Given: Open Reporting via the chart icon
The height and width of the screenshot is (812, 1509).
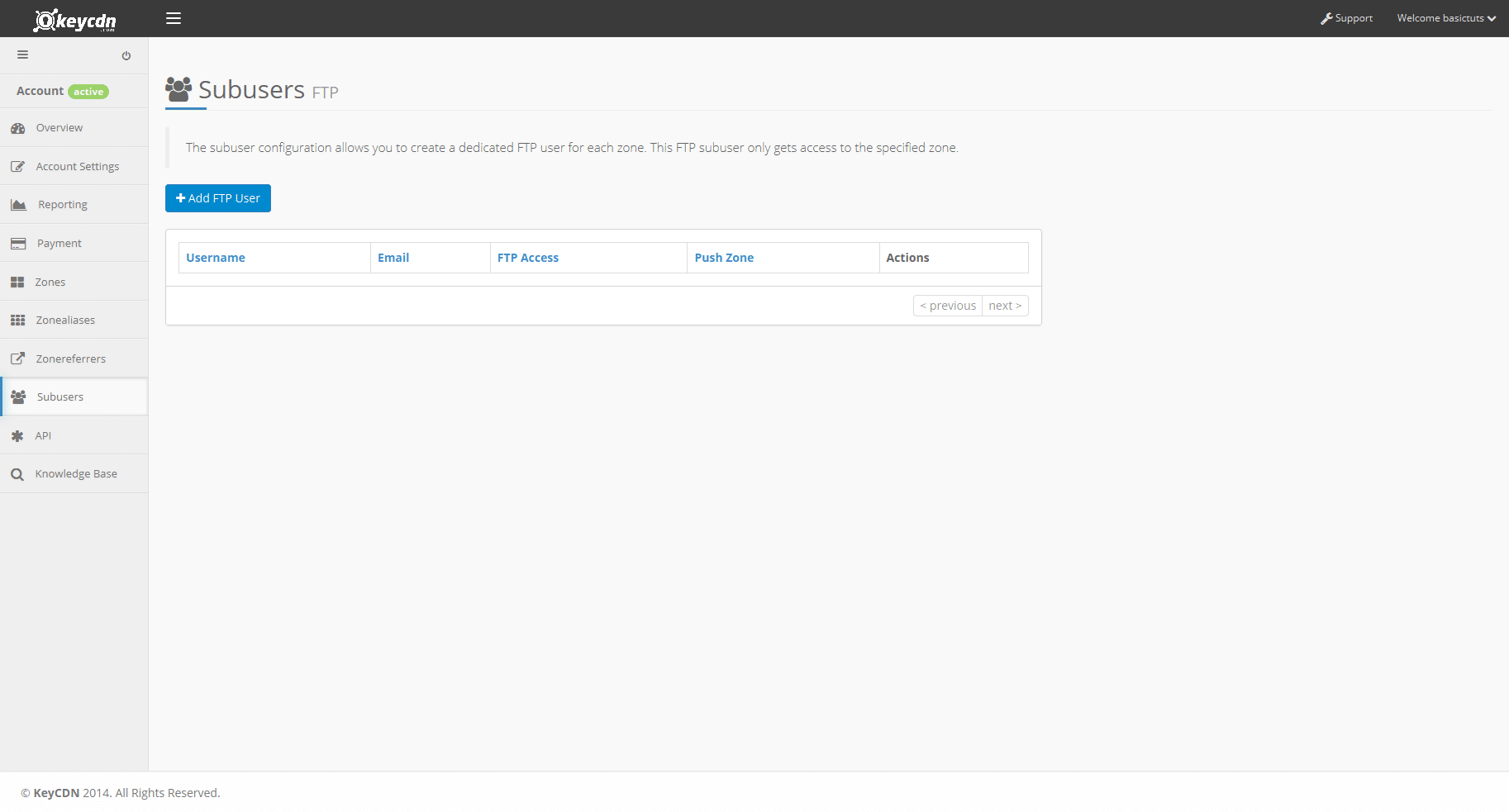Looking at the screenshot, I should pos(18,205).
